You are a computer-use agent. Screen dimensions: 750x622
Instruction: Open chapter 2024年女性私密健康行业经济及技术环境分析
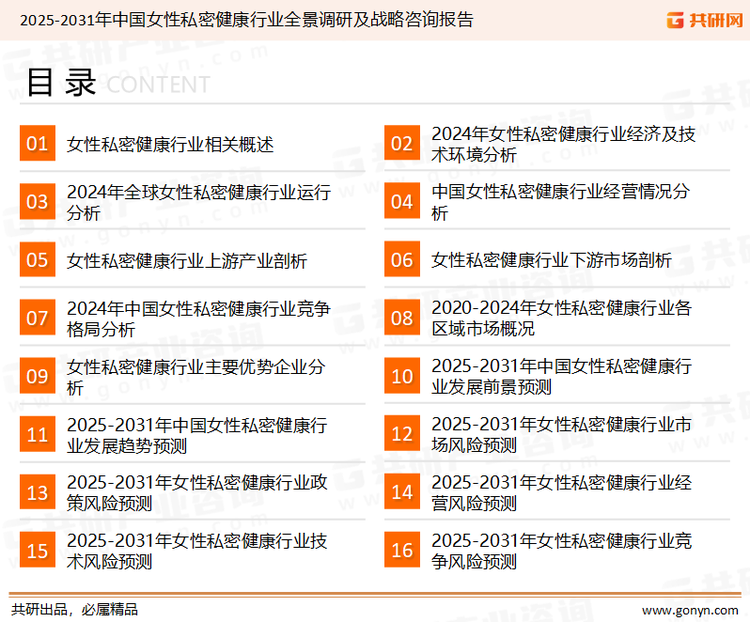click(x=563, y=144)
